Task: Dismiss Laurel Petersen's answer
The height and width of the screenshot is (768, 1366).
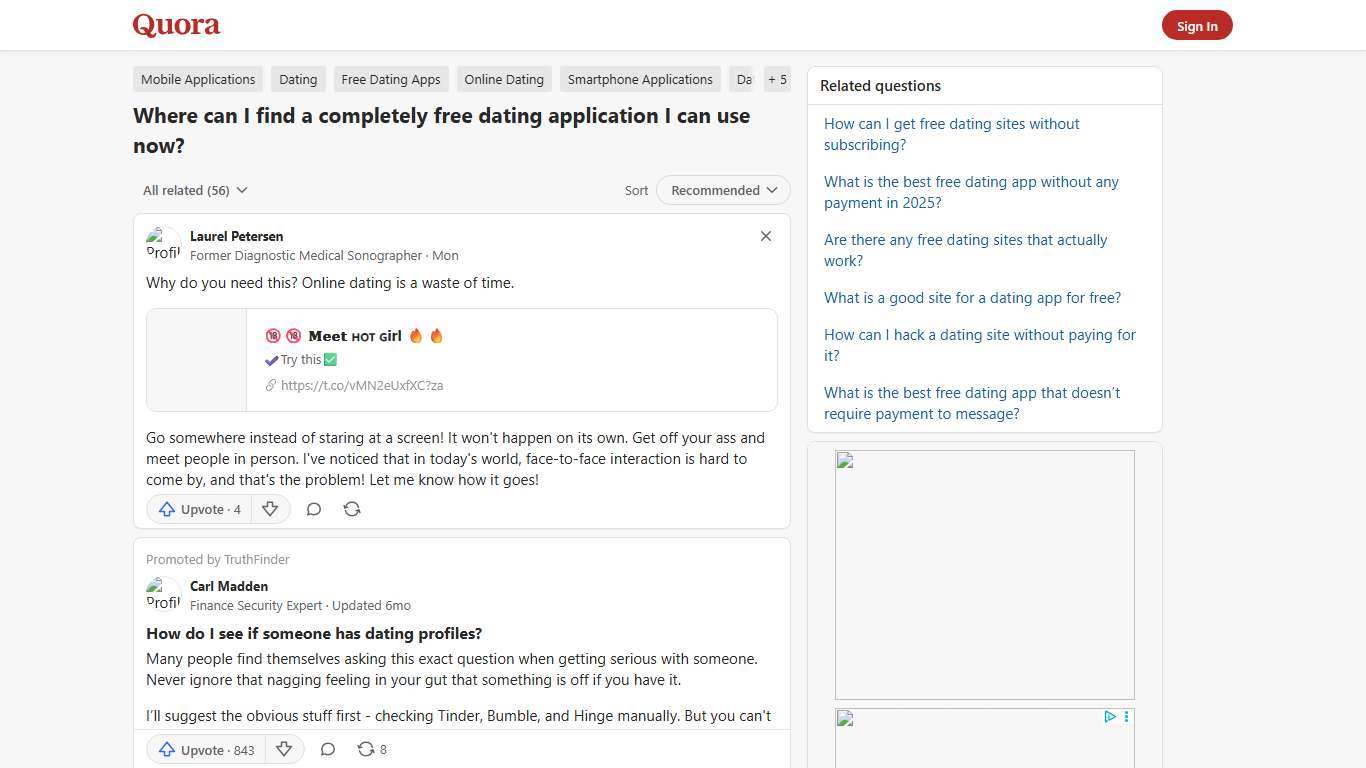Action: (x=765, y=236)
